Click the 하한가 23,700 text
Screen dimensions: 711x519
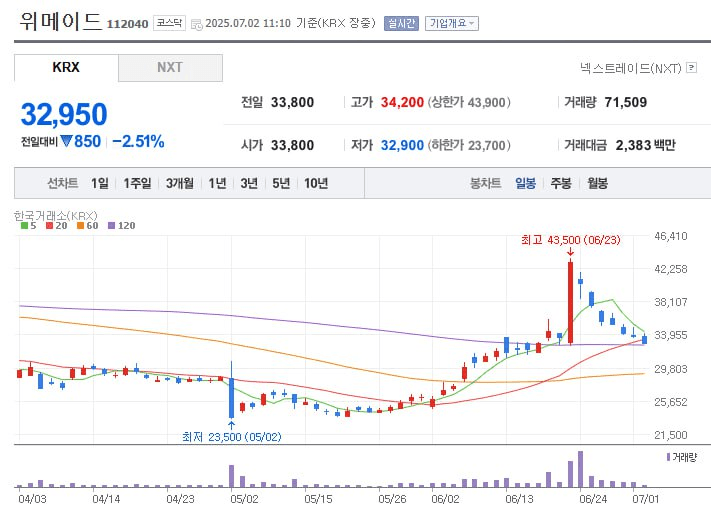click(469, 145)
